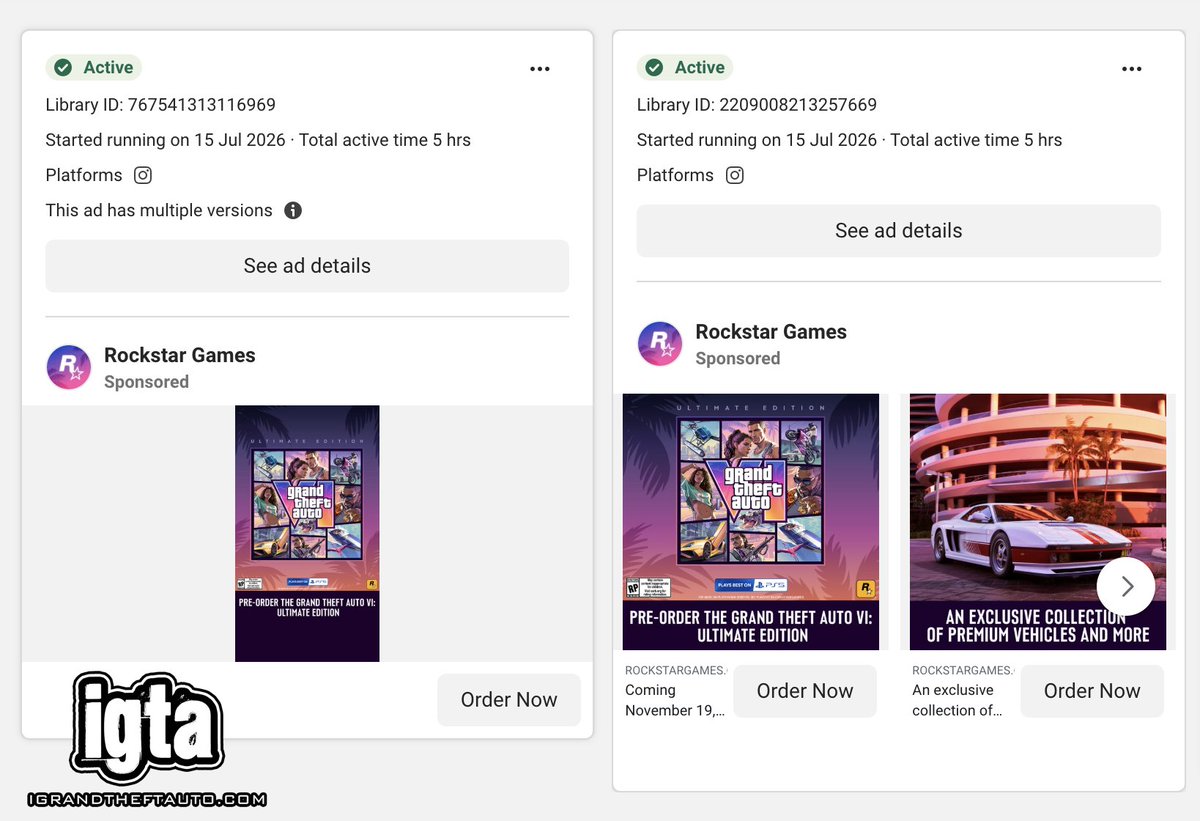Click "An exclusive collection of..." caption

point(957,700)
